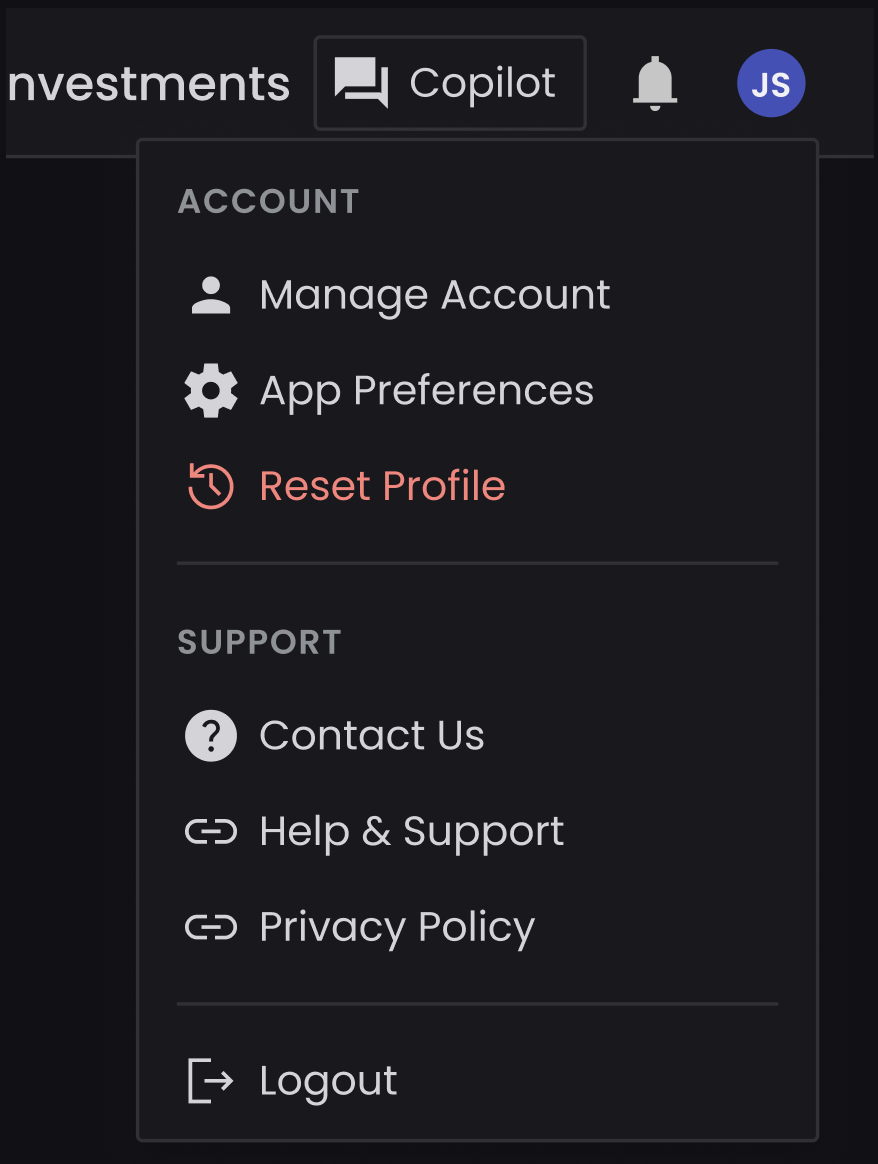Click the gear icon for App Preferences

coord(211,390)
